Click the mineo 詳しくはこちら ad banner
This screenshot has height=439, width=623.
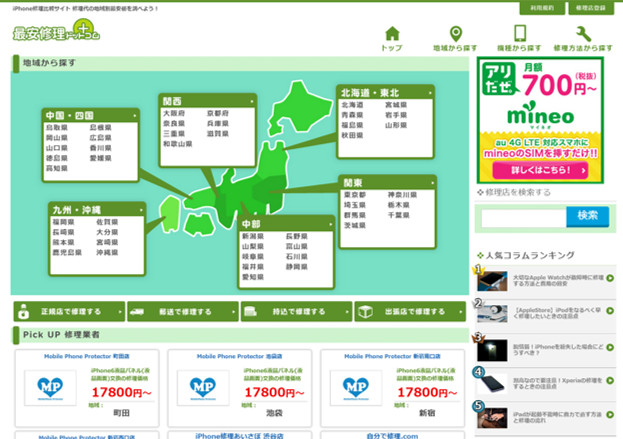(x=541, y=155)
